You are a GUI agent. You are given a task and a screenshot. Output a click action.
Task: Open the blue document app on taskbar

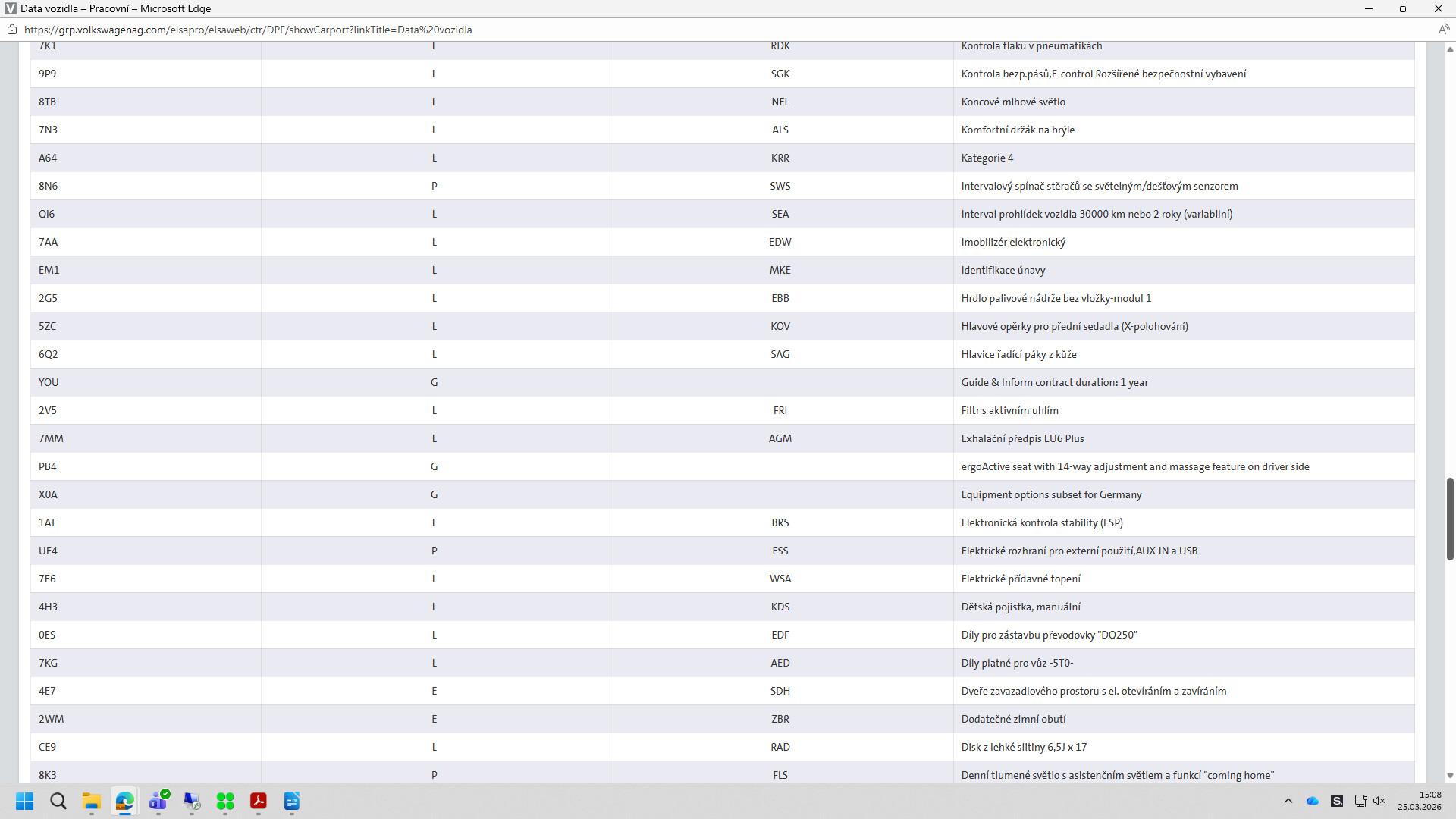[x=292, y=801]
